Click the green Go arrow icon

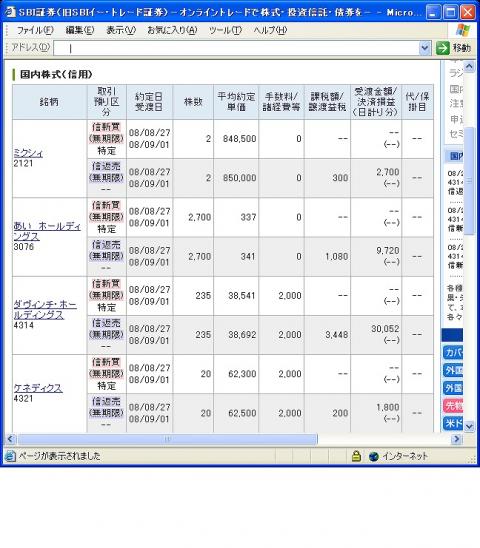(443, 48)
